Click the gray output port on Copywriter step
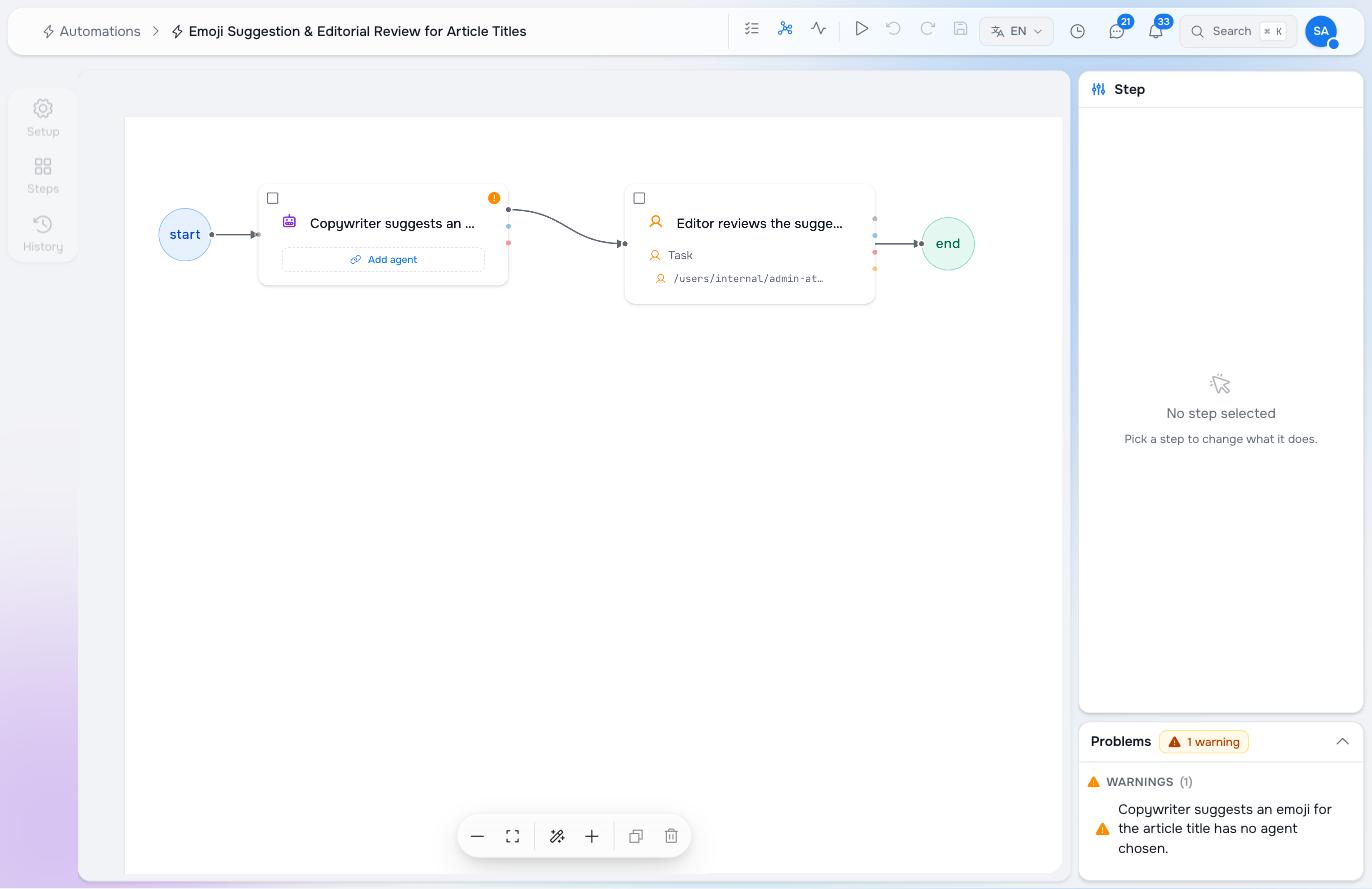Image resolution: width=1372 pixels, height=889 pixels. coord(508,210)
